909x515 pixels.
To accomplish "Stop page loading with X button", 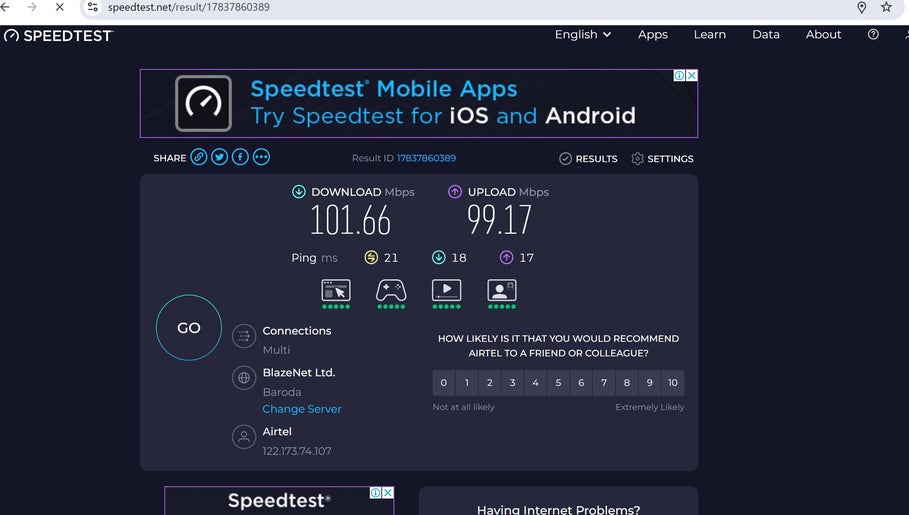I will click(59, 7).
